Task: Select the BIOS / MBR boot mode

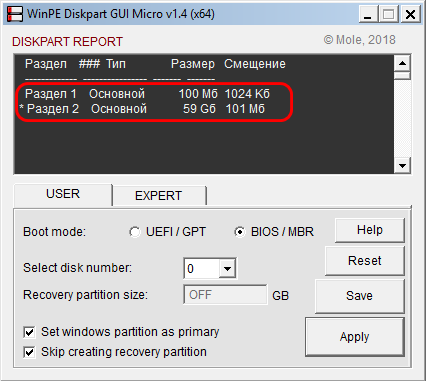Action: (x=240, y=232)
